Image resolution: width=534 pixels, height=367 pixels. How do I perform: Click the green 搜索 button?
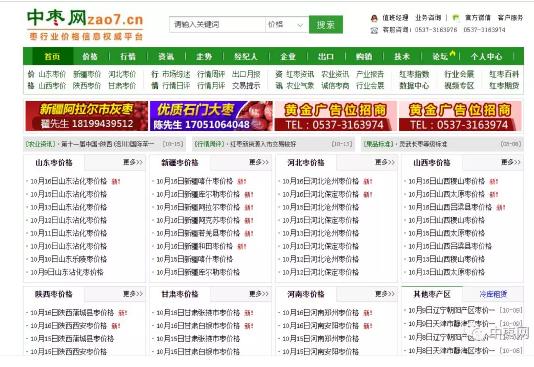(x=326, y=25)
